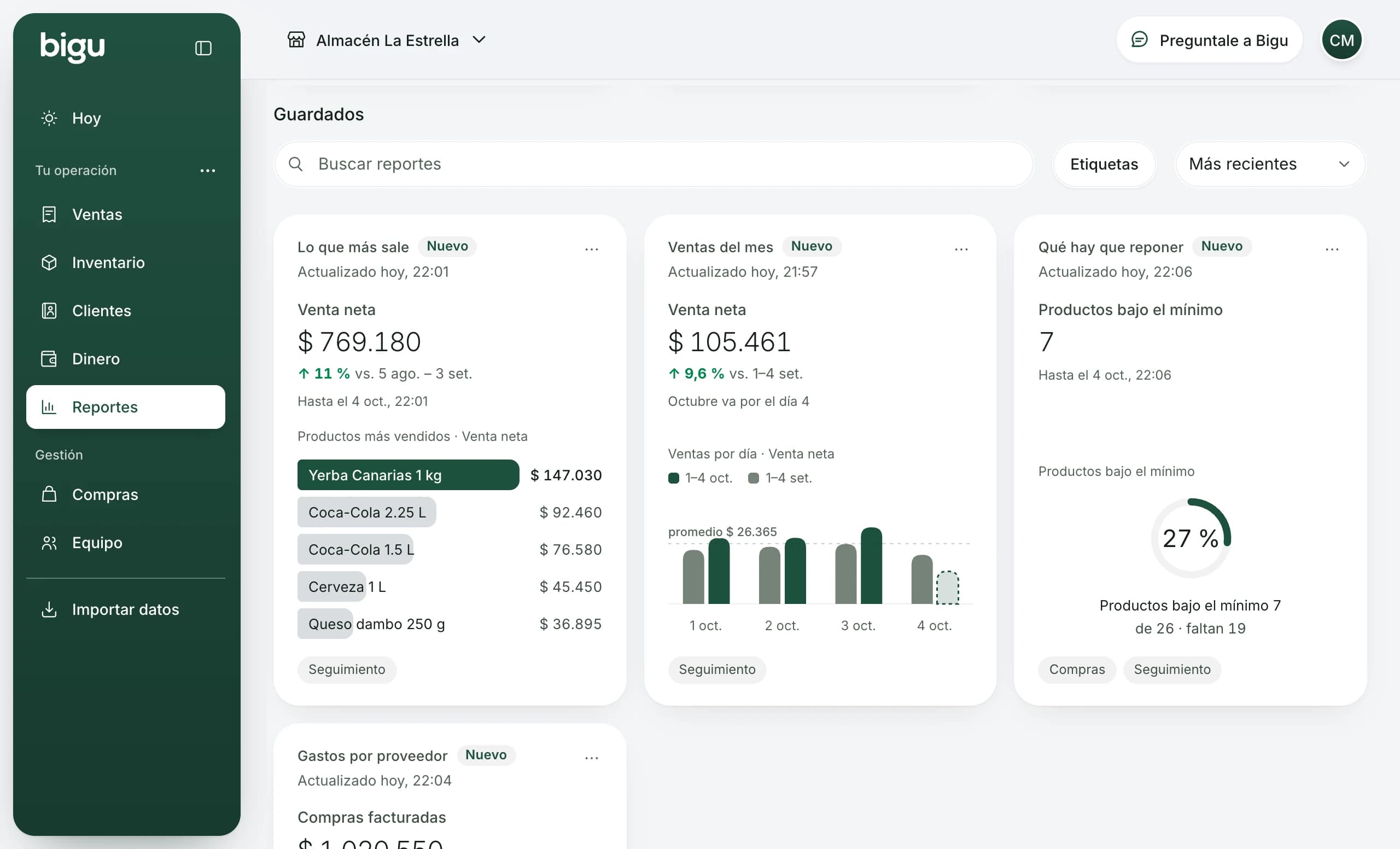The image size is (1400, 849).
Task: Click Seguimiento tag on Lo que más sale
Action: (x=347, y=670)
